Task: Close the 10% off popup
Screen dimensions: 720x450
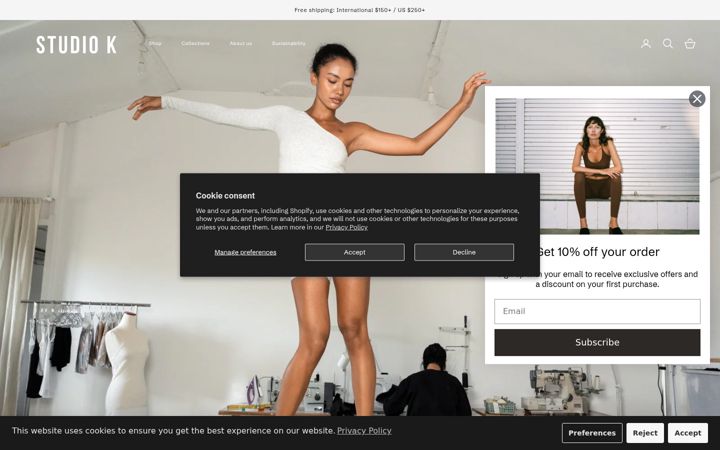Action: [697, 99]
